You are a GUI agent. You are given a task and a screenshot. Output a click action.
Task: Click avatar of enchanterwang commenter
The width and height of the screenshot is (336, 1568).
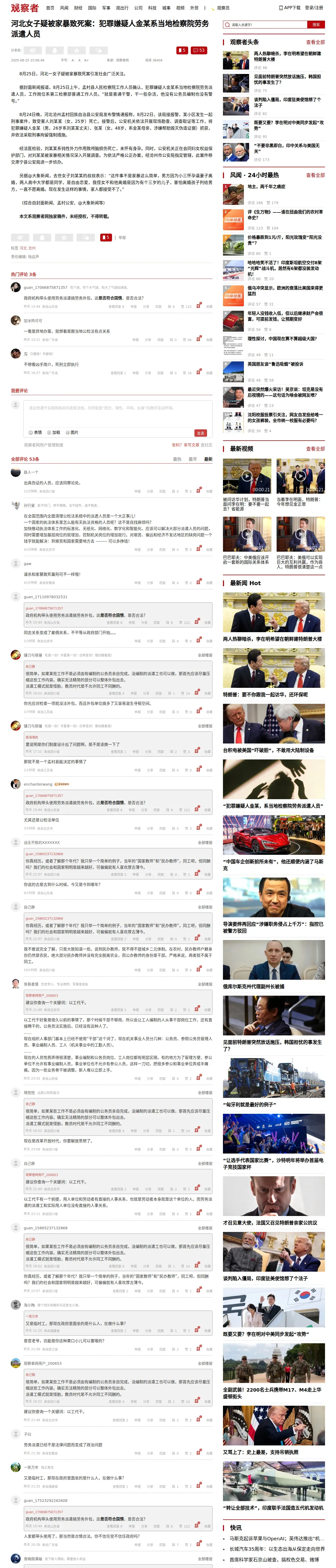click(x=16, y=784)
